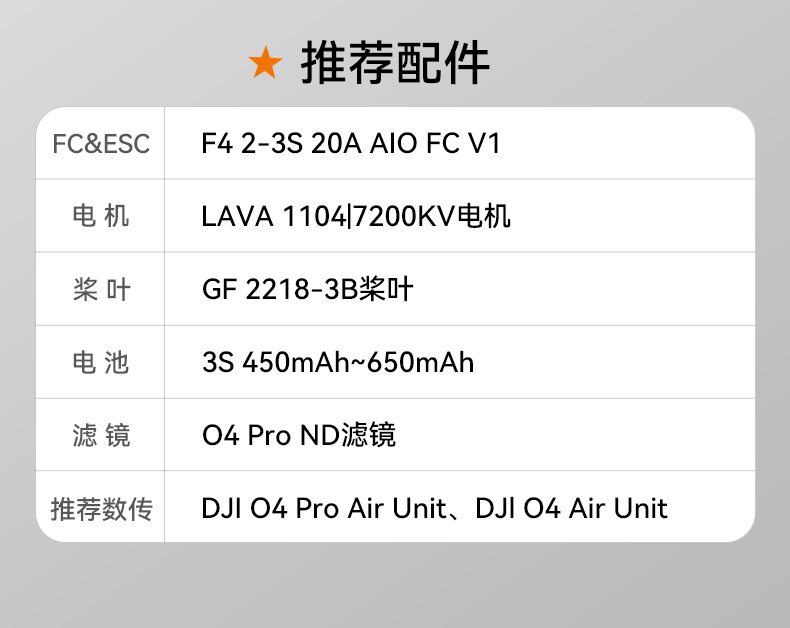The image size is (790, 628).
Task: Click the GF 2218-3B桨叶 value
Action: (308, 290)
